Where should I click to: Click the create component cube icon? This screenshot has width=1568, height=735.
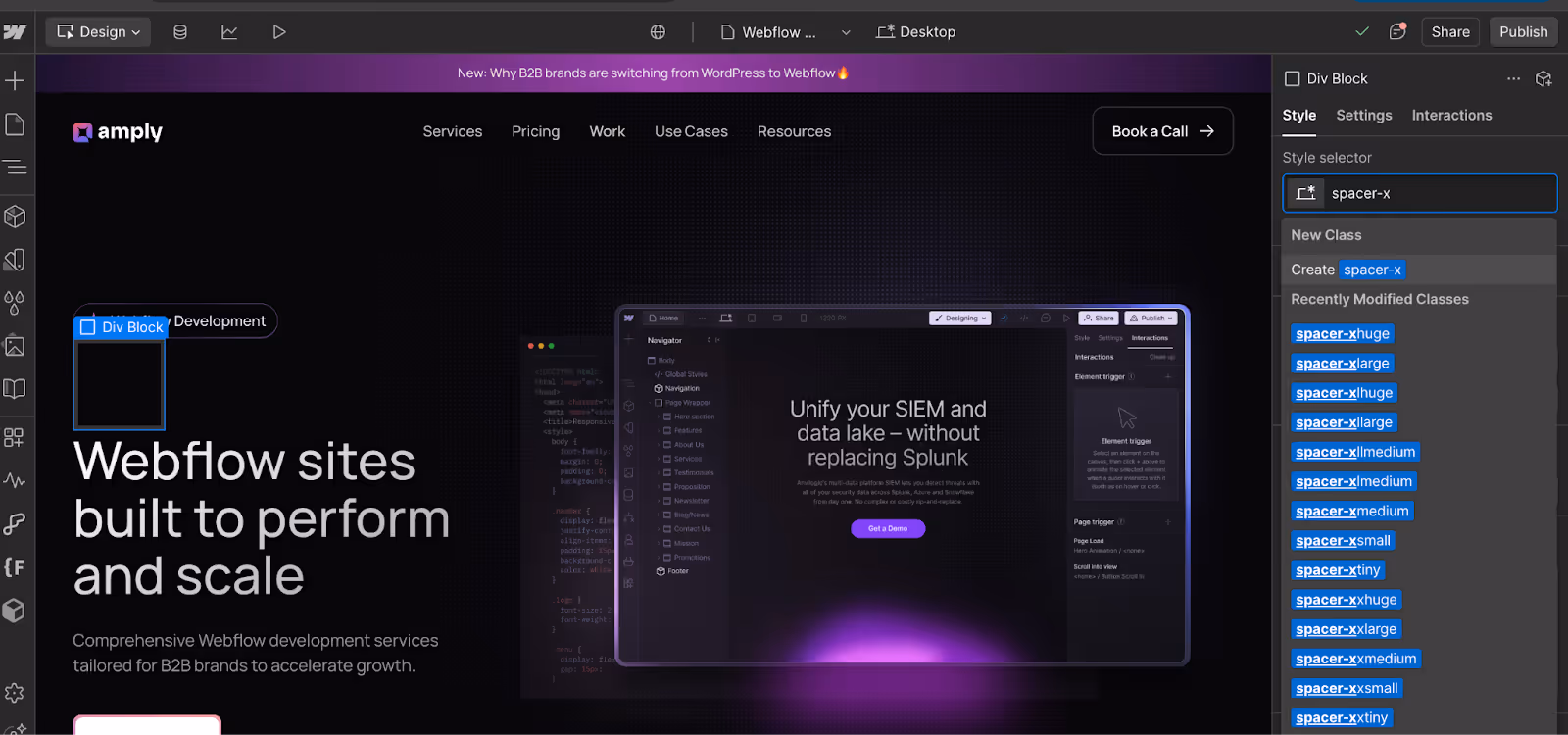coord(1543,78)
